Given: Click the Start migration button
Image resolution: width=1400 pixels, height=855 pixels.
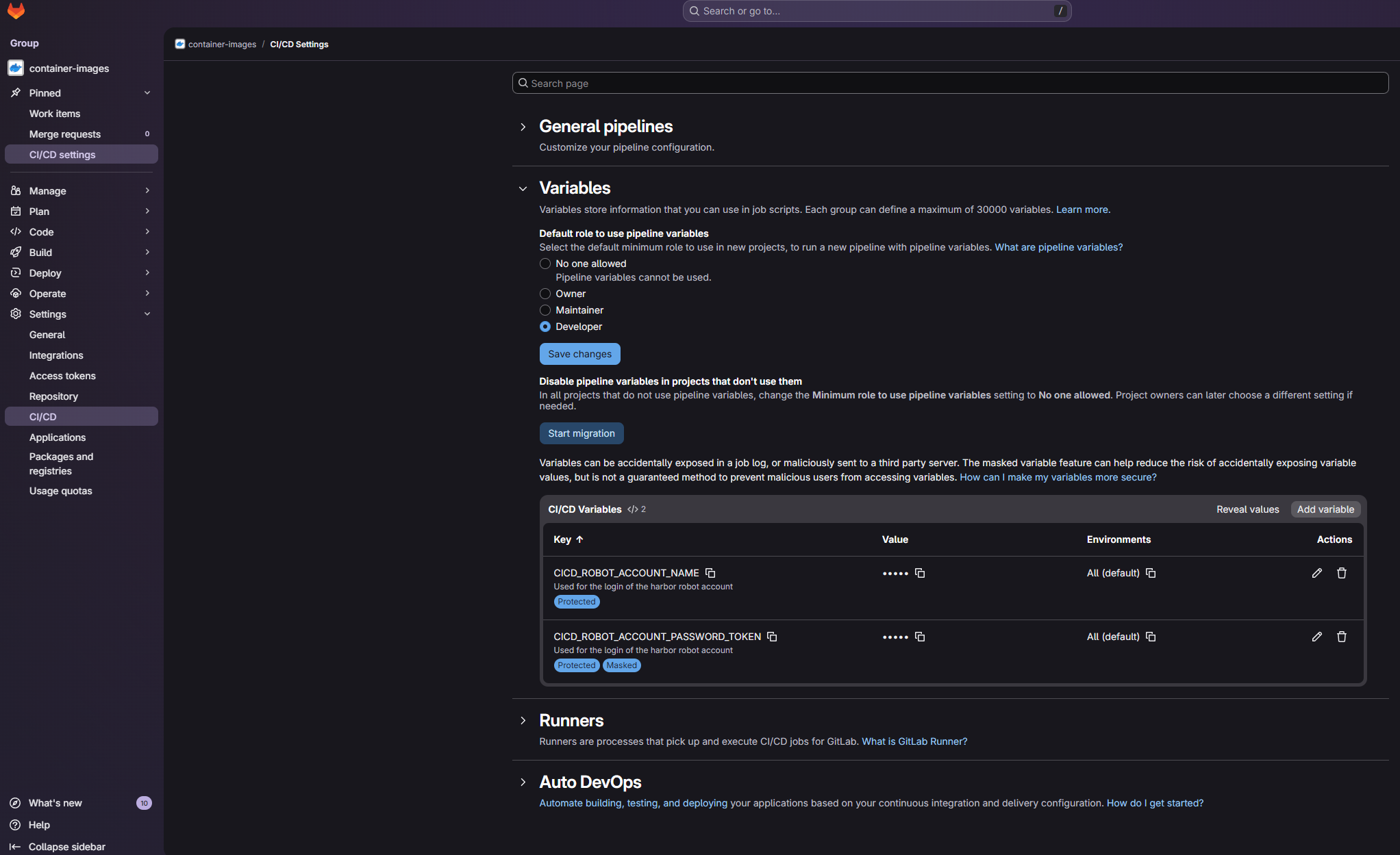Looking at the screenshot, I should coord(581,433).
